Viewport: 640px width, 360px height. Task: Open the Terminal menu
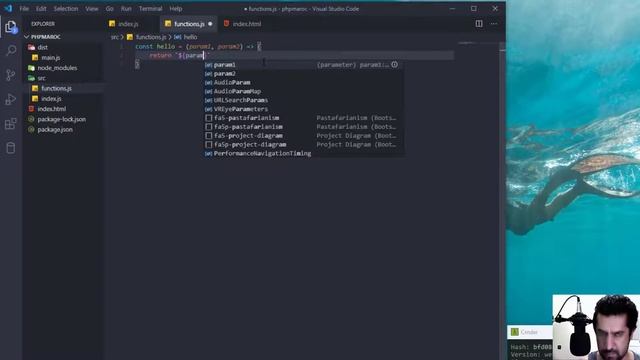(150, 9)
